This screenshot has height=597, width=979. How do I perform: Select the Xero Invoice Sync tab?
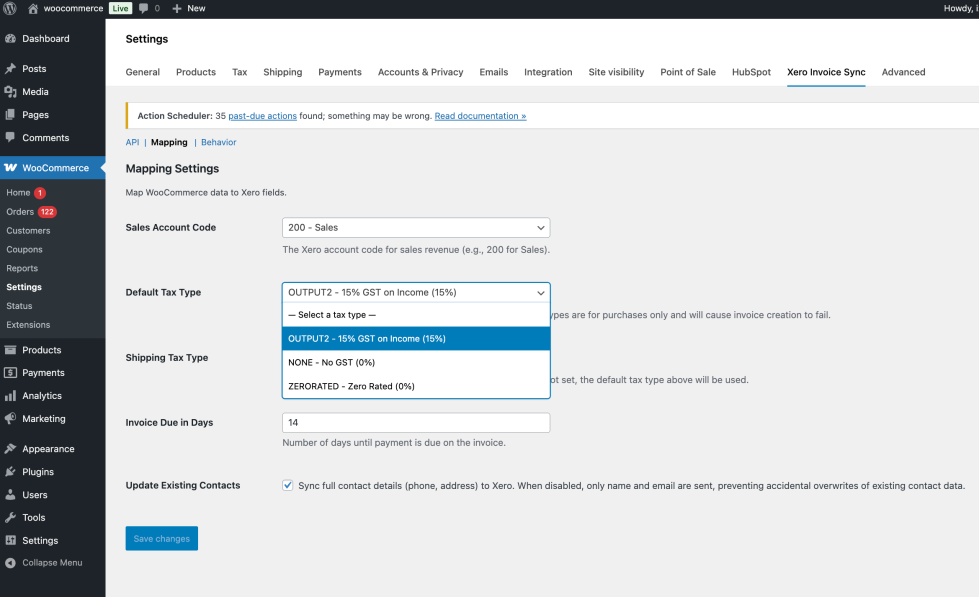click(826, 72)
